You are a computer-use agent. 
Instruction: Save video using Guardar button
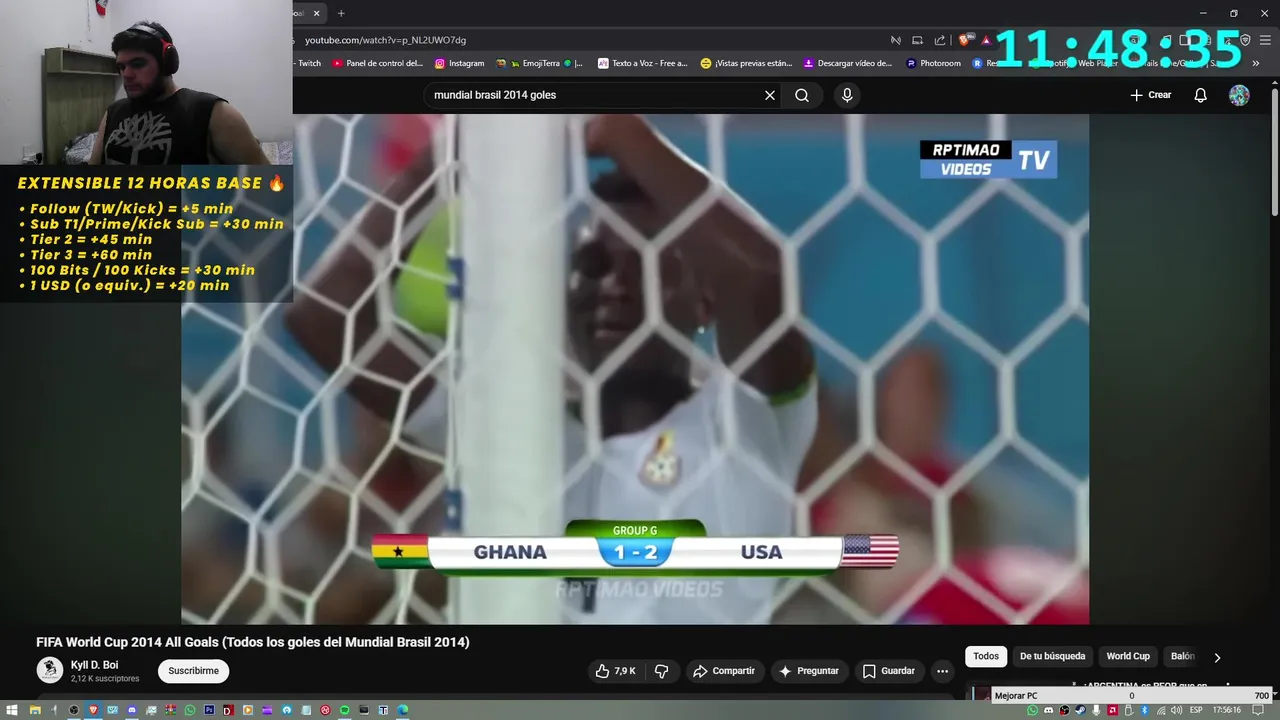(x=889, y=671)
